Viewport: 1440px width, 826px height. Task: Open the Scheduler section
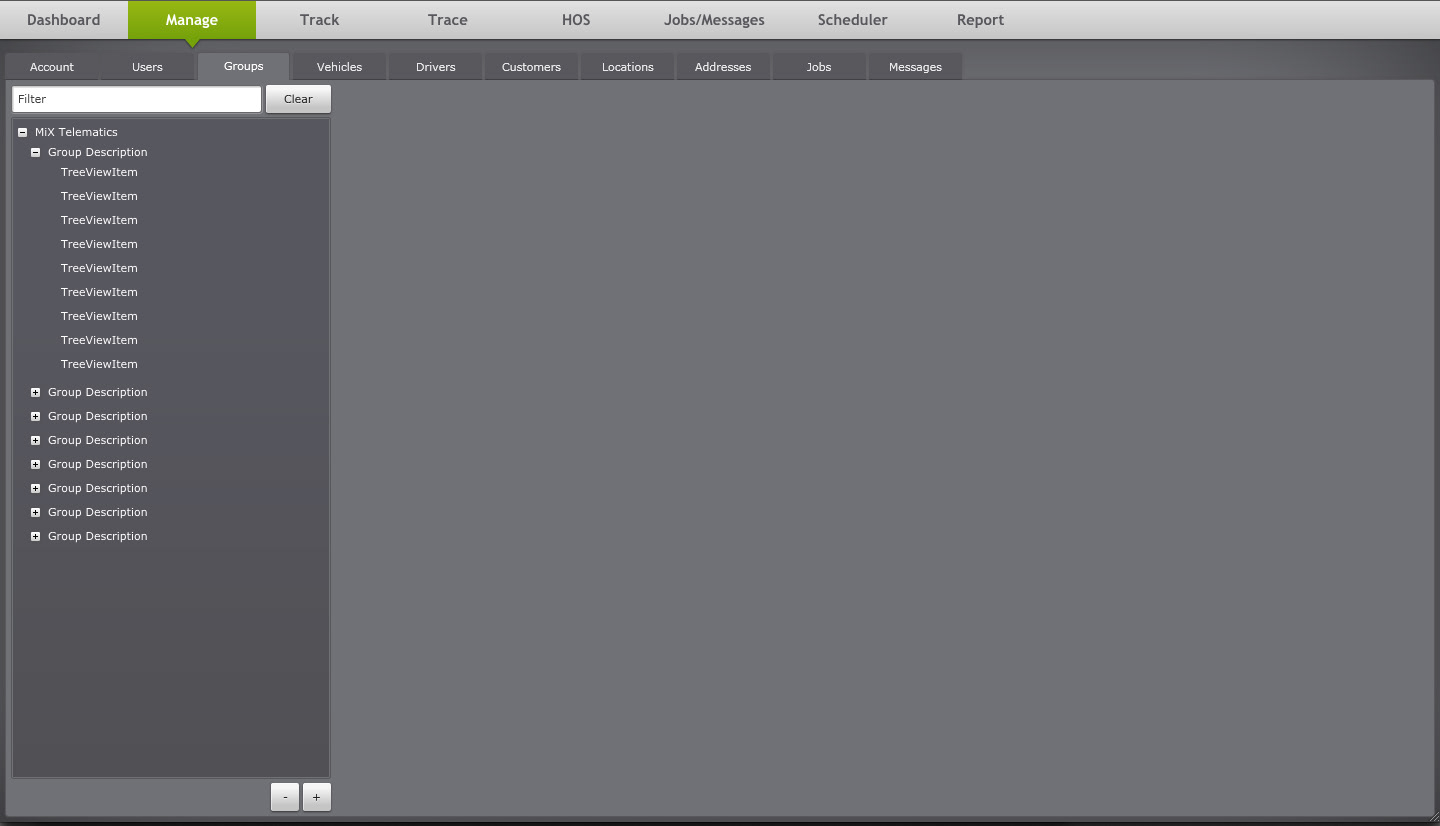tap(852, 20)
